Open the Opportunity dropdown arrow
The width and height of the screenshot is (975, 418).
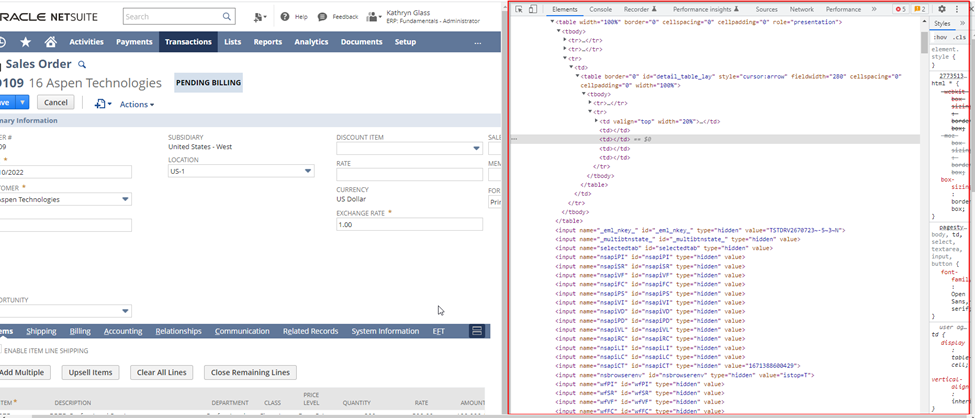point(126,310)
